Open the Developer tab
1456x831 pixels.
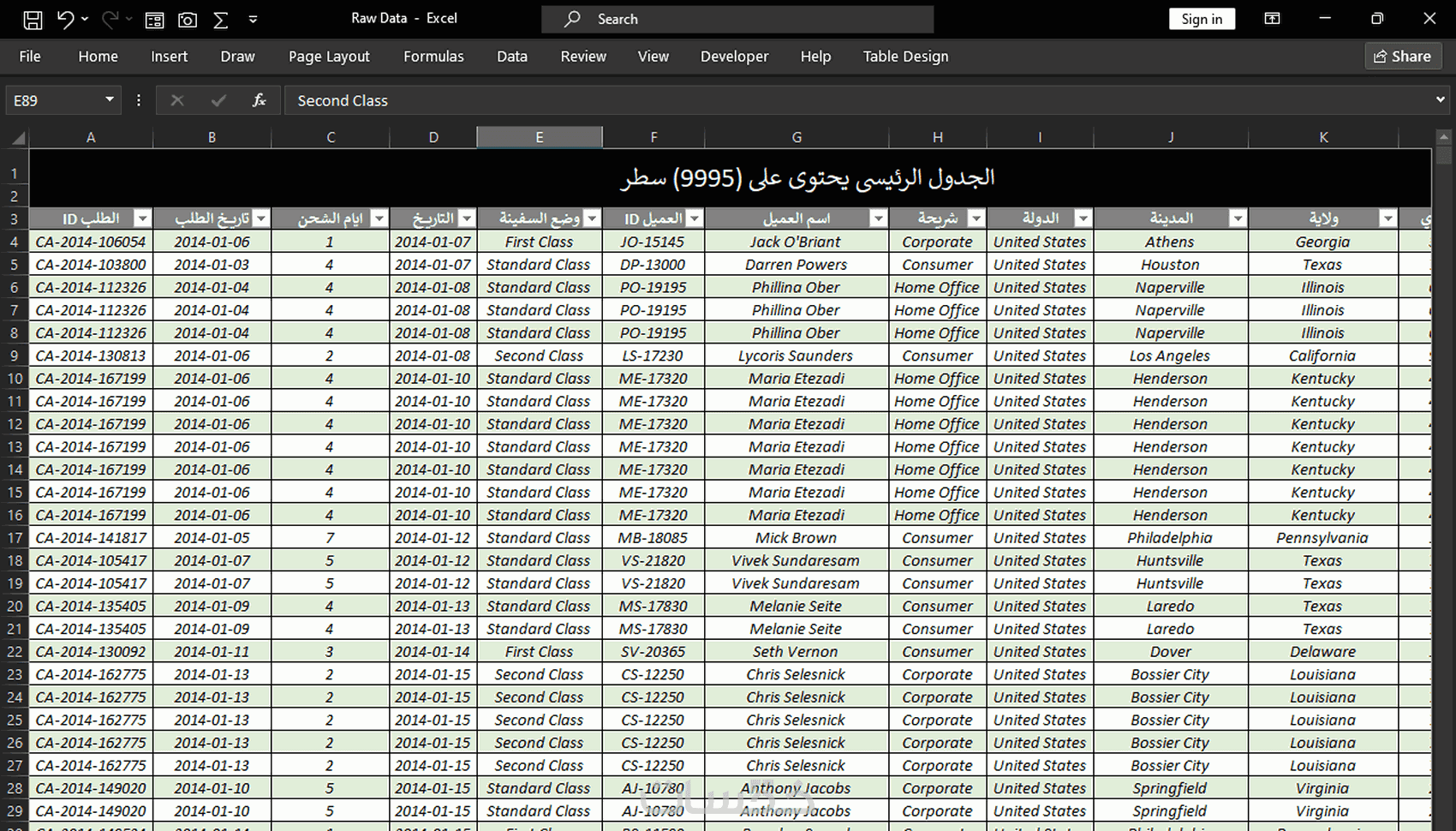tap(734, 57)
